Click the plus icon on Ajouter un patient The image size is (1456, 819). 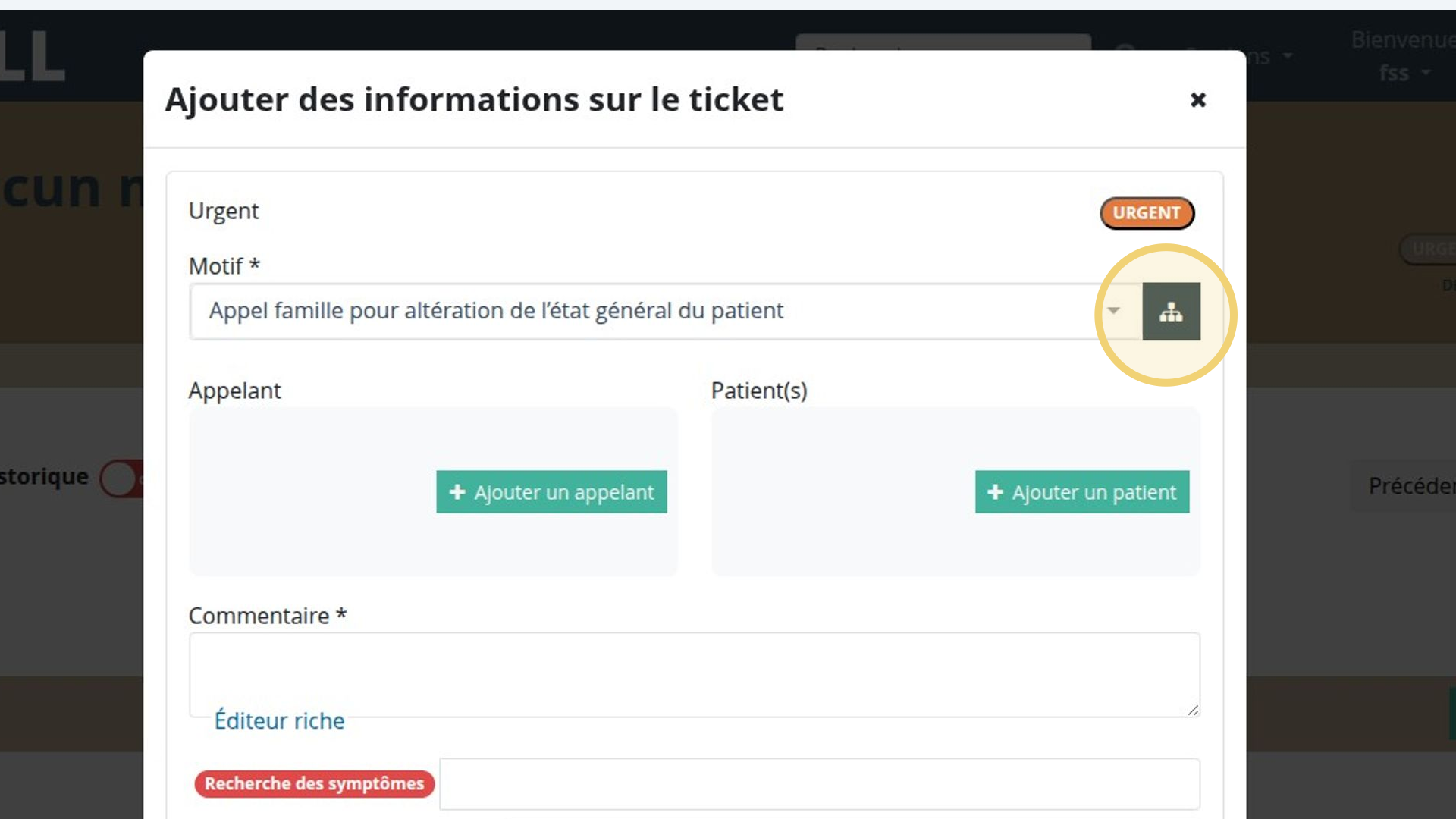click(x=995, y=492)
